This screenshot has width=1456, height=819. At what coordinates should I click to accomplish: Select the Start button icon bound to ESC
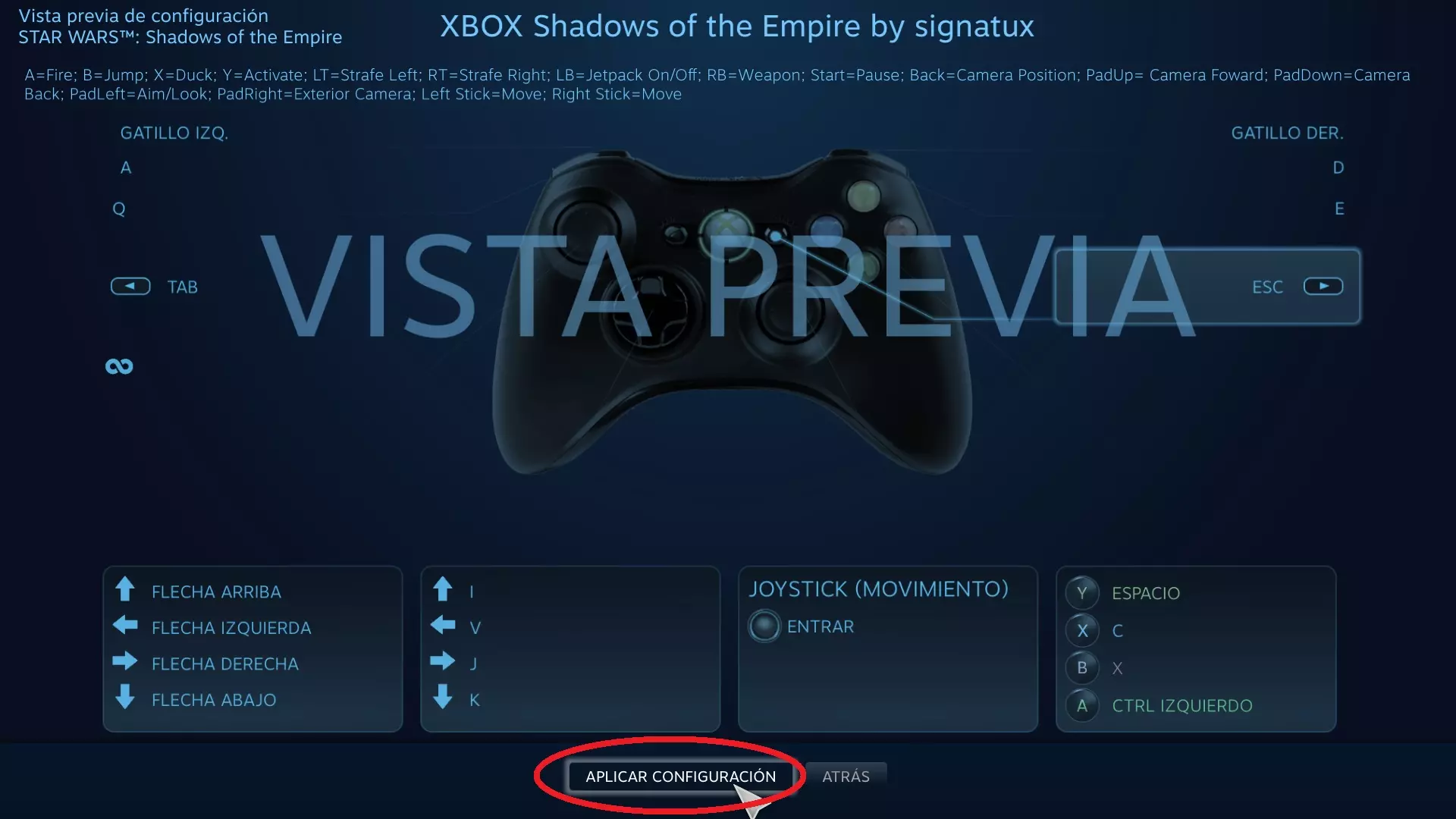pyautogui.click(x=1323, y=287)
